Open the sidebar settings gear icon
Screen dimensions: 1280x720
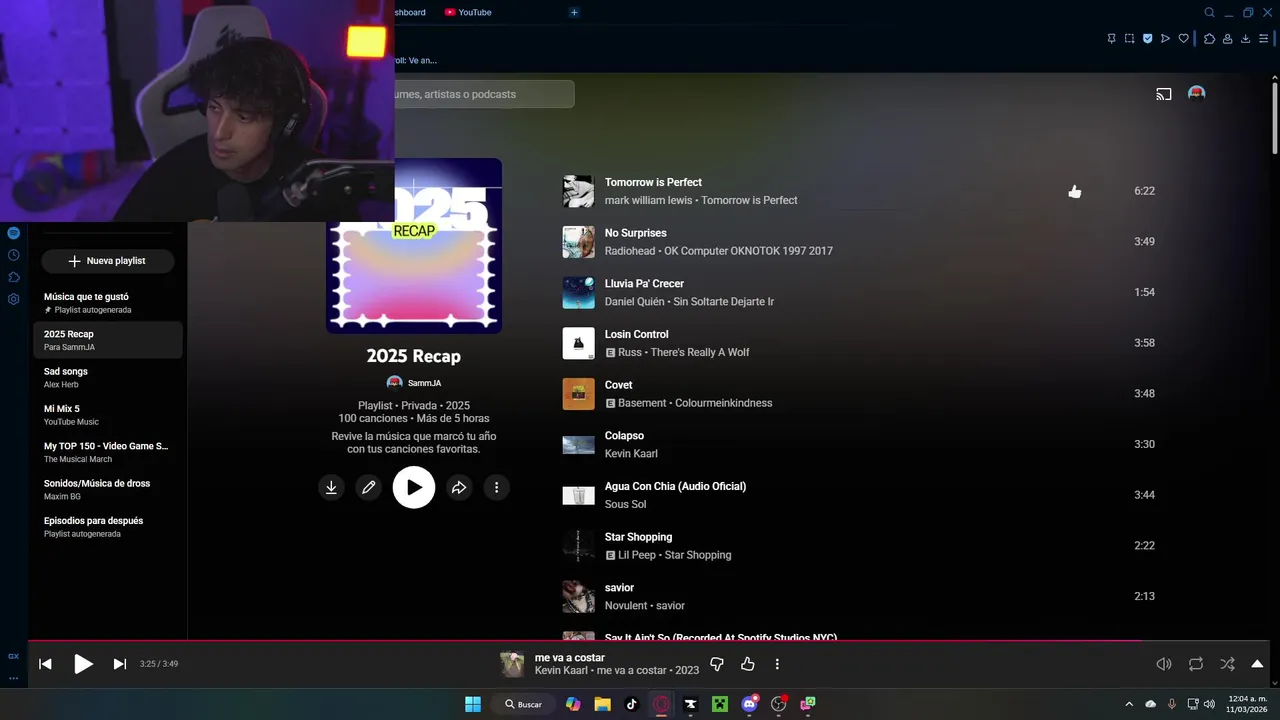(x=14, y=299)
